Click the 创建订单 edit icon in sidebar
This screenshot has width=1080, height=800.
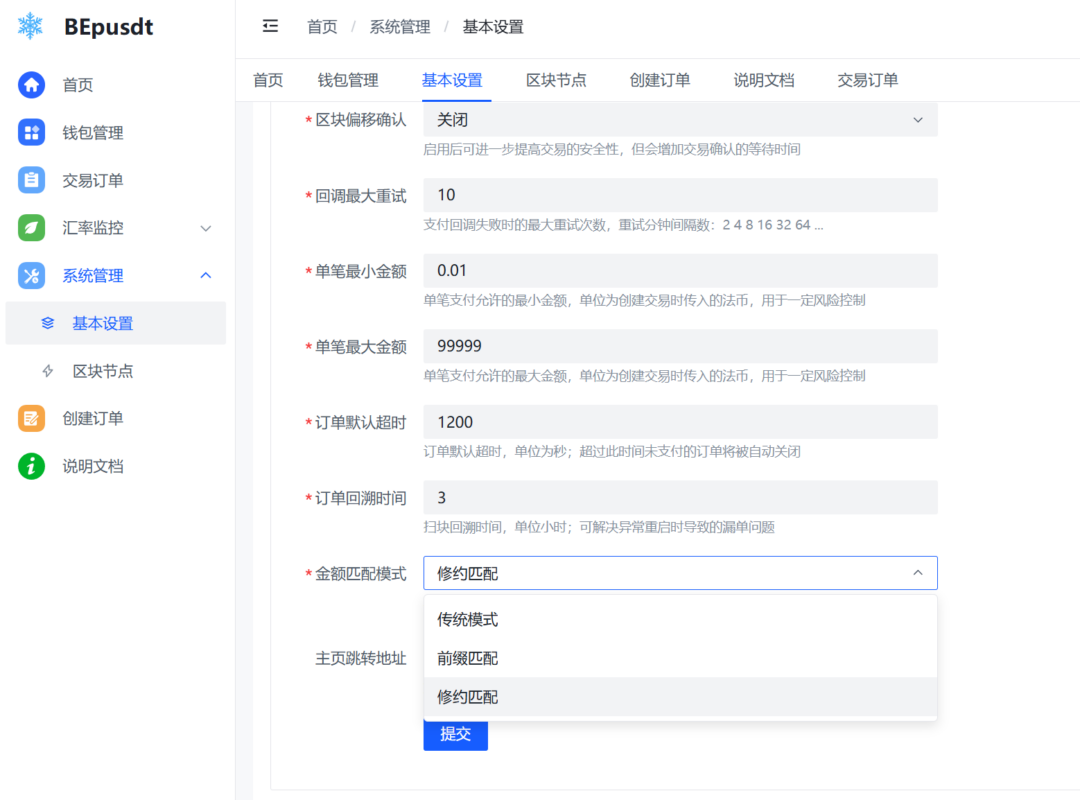pyautogui.click(x=31, y=418)
